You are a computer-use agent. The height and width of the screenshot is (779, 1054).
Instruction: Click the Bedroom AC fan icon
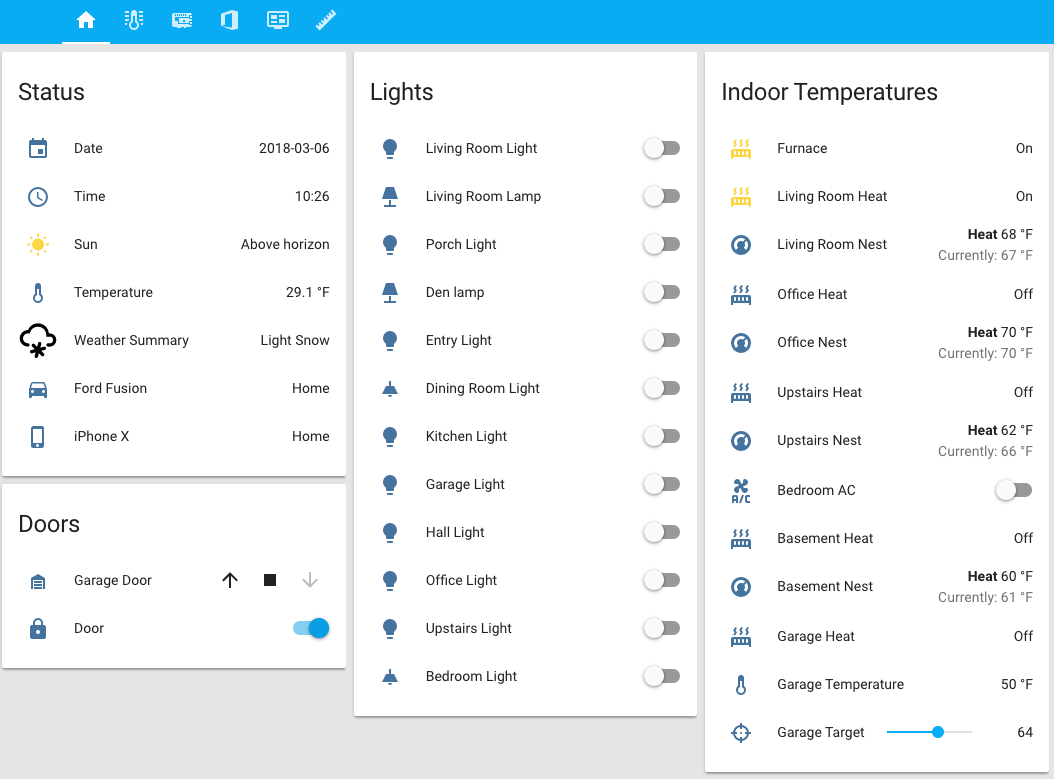pyautogui.click(x=741, y=491)
